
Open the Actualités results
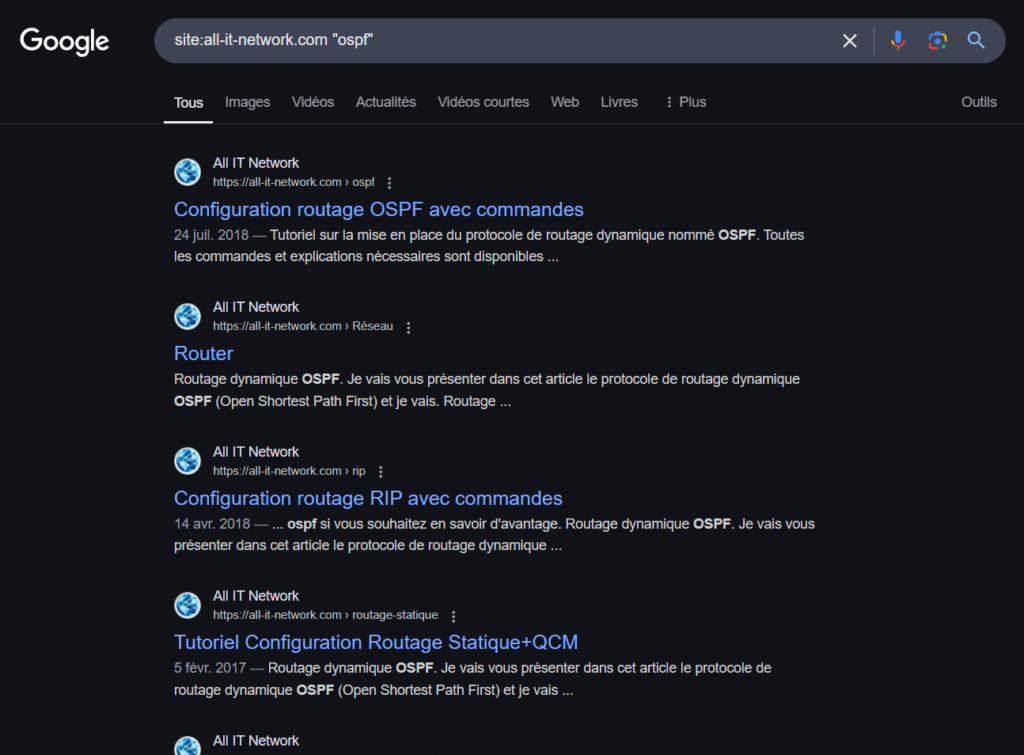click(385, 101)
